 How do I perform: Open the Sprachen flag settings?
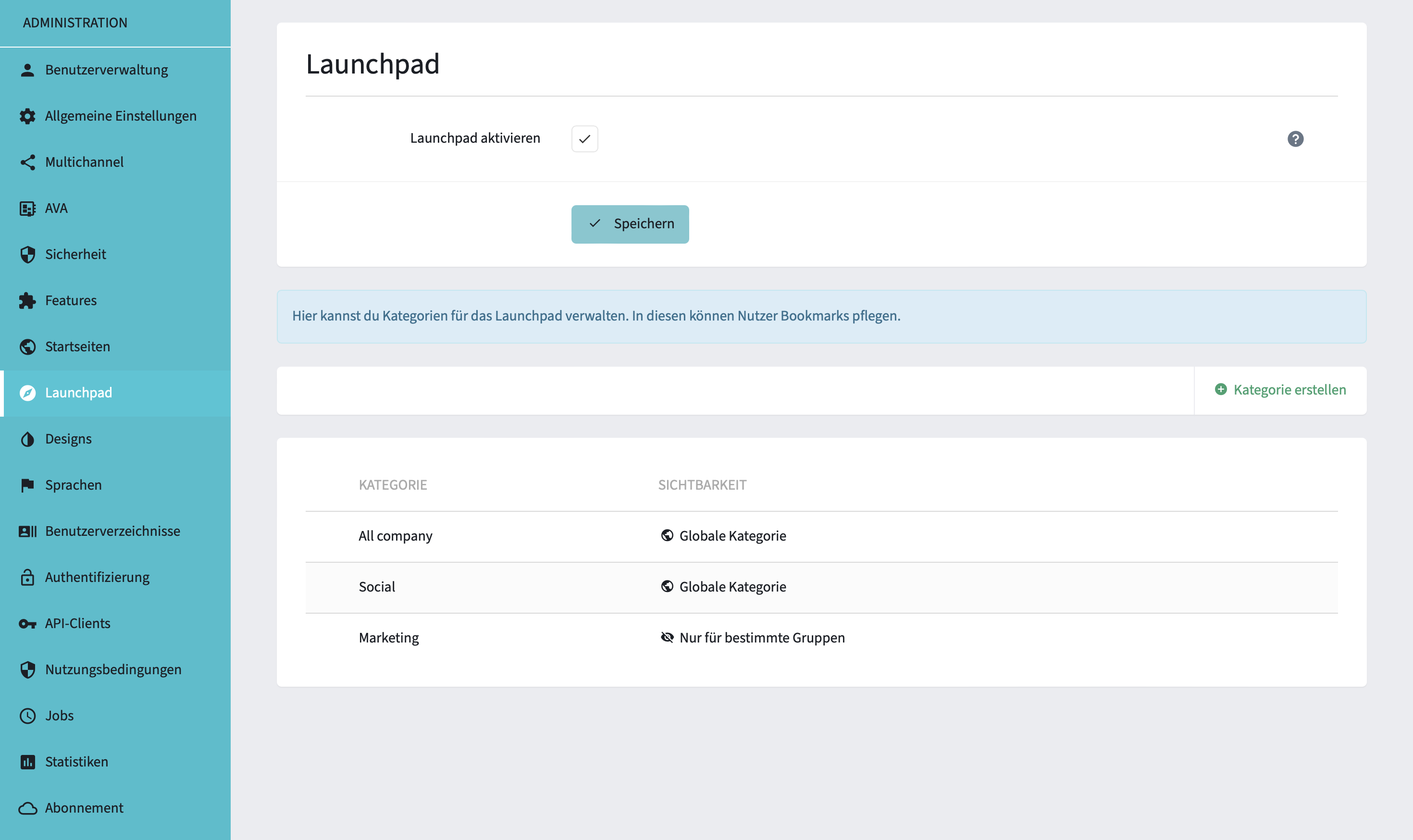(74, 484)
